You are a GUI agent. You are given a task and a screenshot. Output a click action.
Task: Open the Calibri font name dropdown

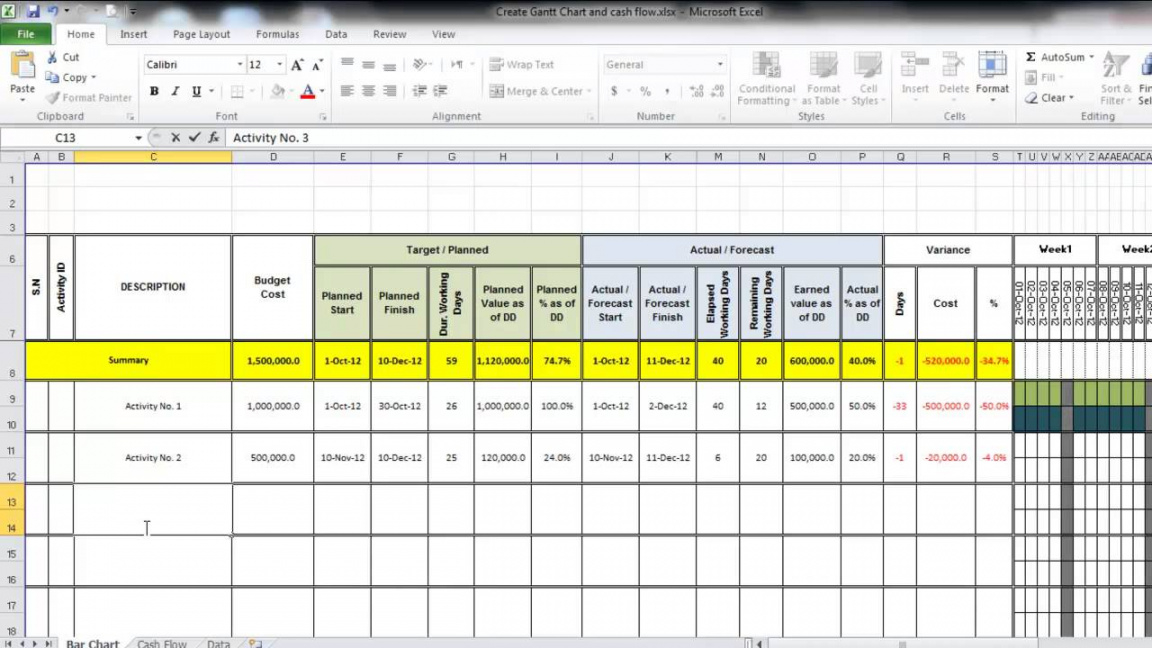[x=240, y=65]
